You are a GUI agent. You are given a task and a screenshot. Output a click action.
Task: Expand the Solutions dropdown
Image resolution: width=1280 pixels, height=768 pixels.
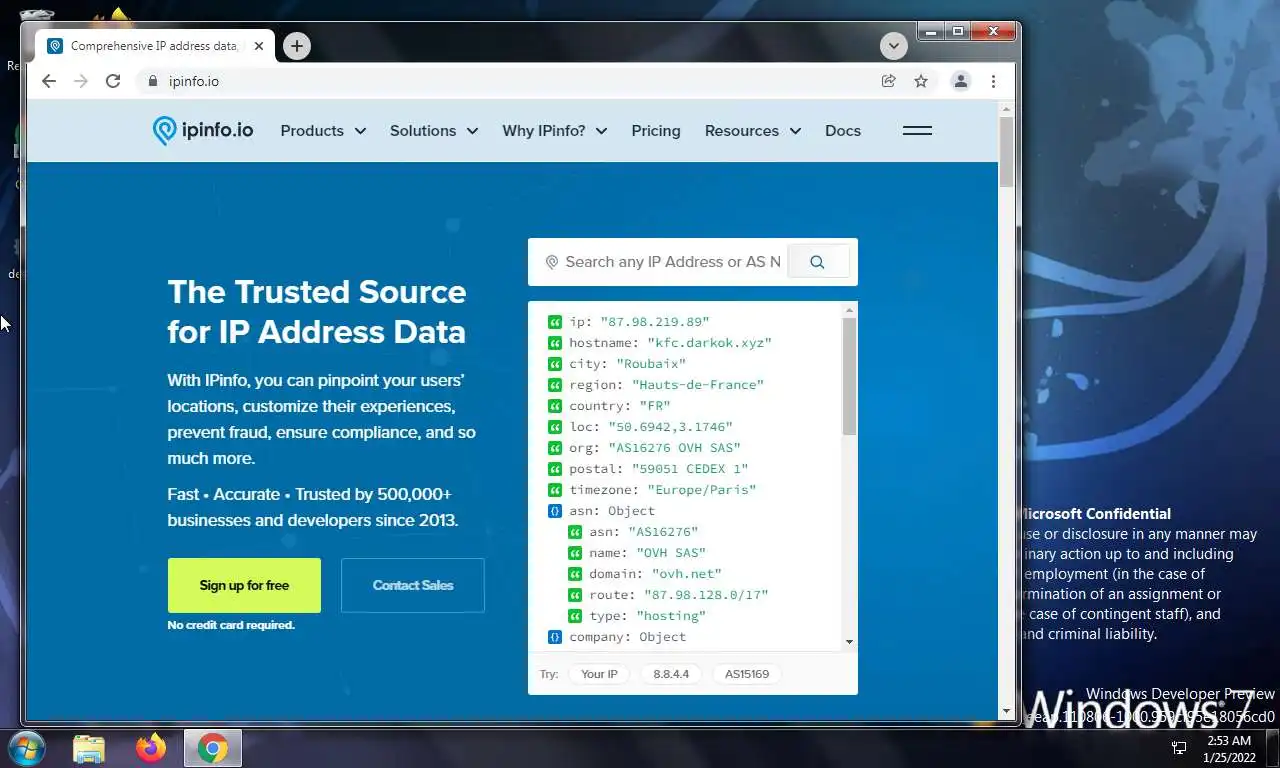[434, 131]
